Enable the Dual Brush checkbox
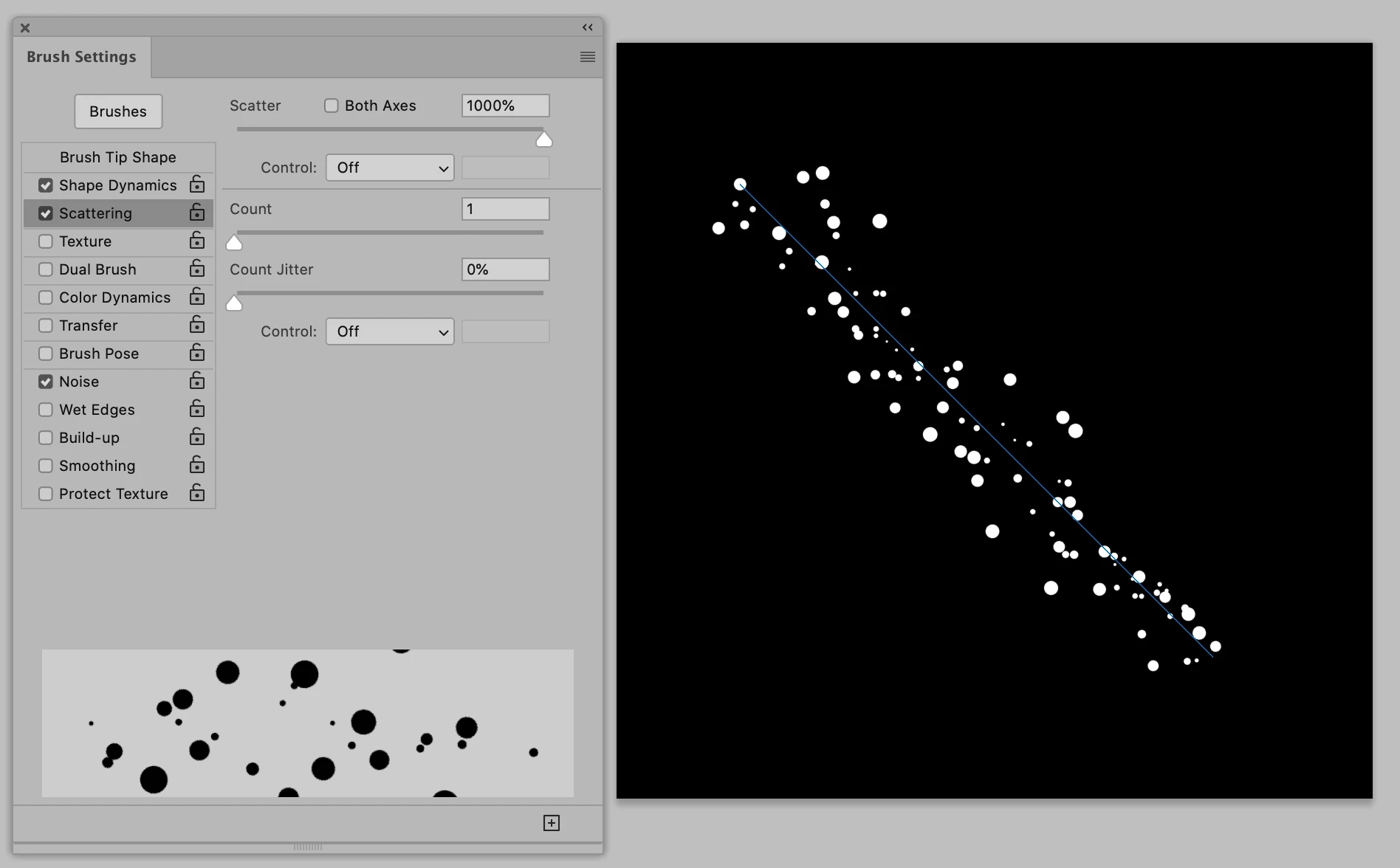1400x868 pixels. click(x=46, y=269)
